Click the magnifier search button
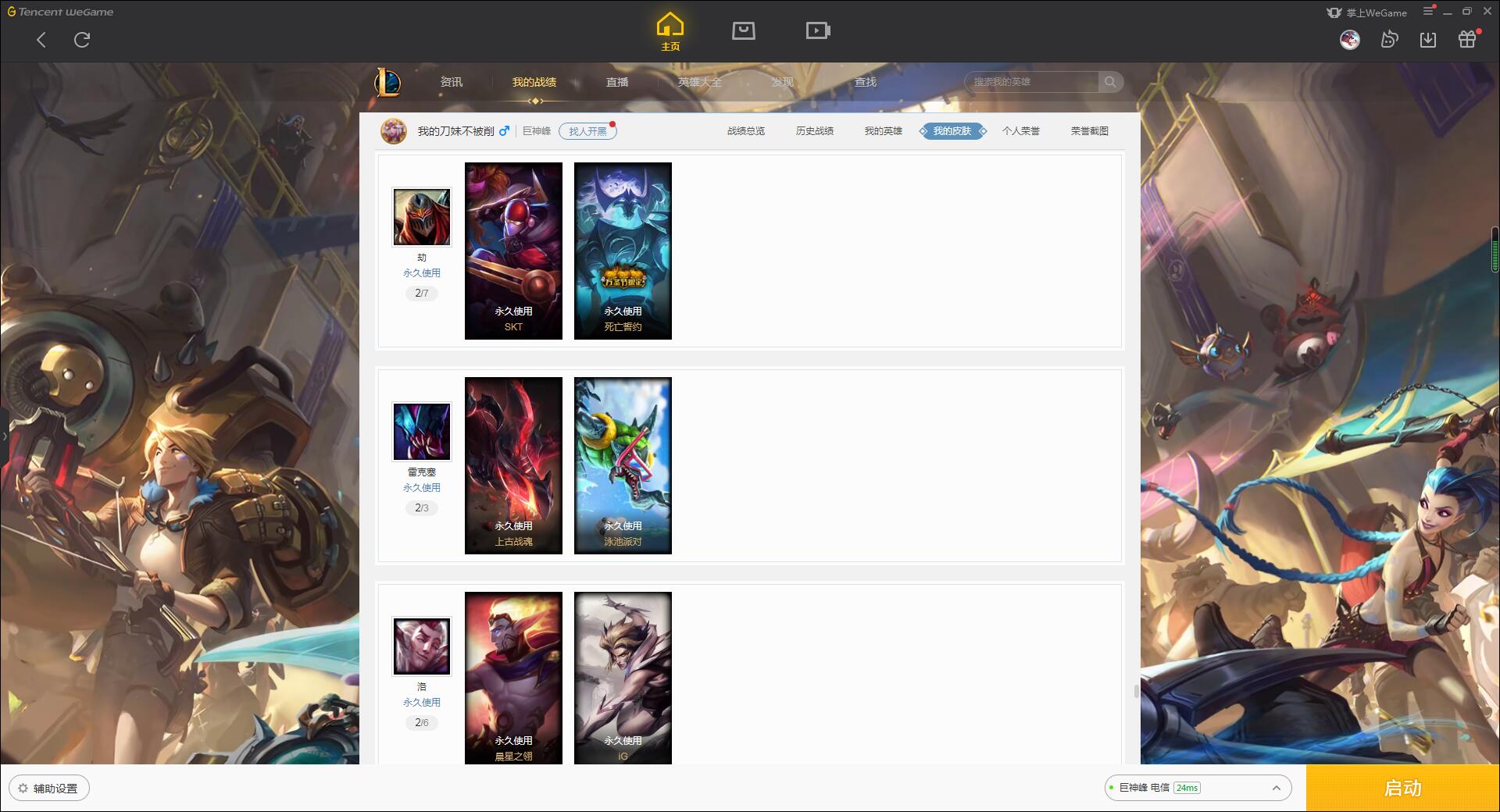1500x812 pixels. pyautogui.click(x=1110, y=82)
